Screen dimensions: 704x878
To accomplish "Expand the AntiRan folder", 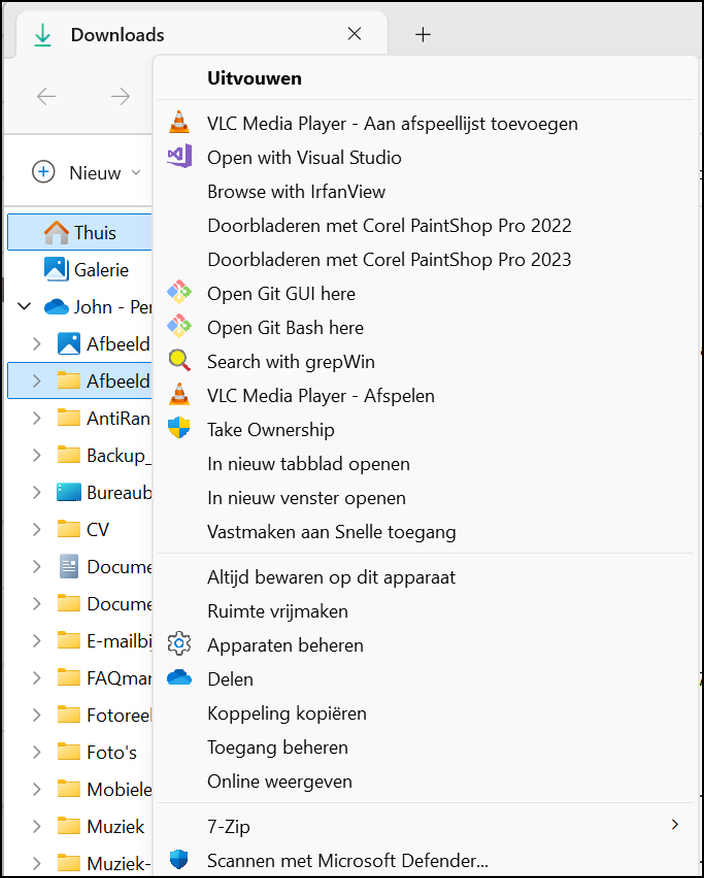I will pos(37,418).
